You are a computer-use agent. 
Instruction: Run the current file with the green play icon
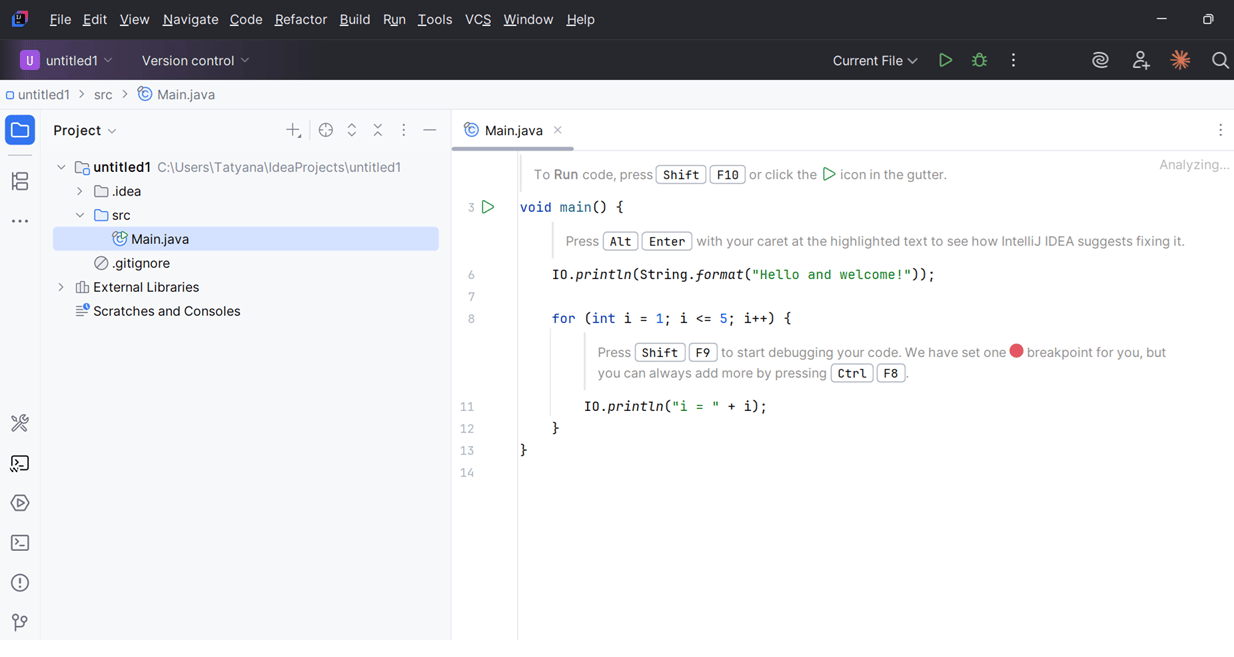point(945,60)
